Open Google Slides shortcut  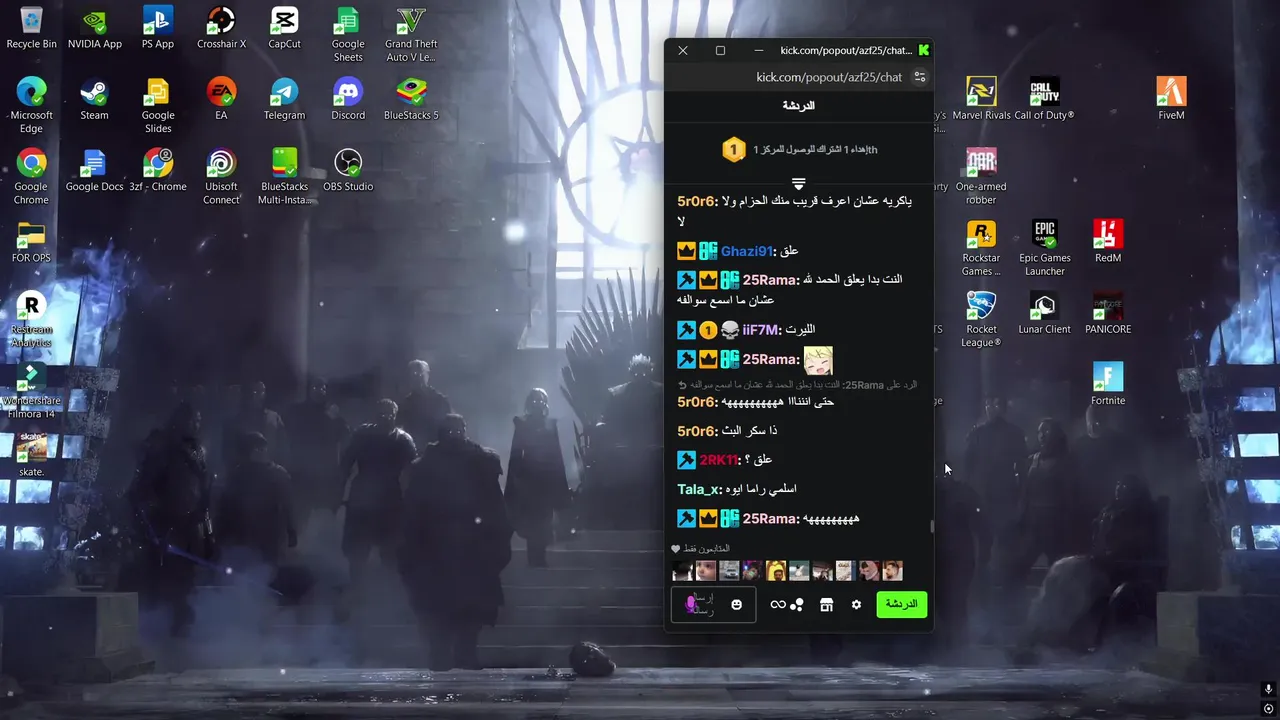pos(158,105)
